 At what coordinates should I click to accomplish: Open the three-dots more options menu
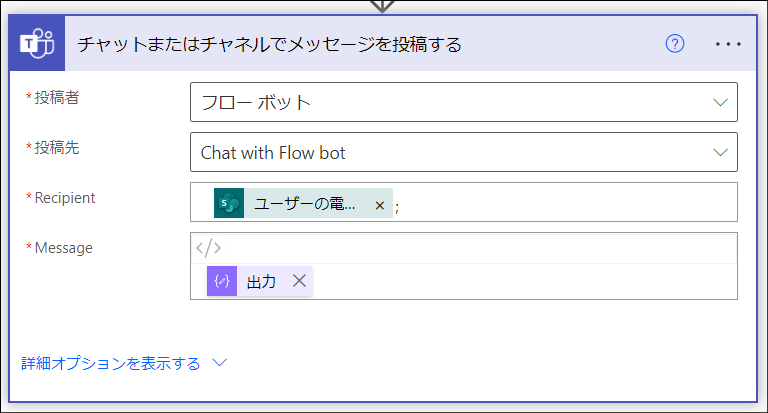click(728, 45)
